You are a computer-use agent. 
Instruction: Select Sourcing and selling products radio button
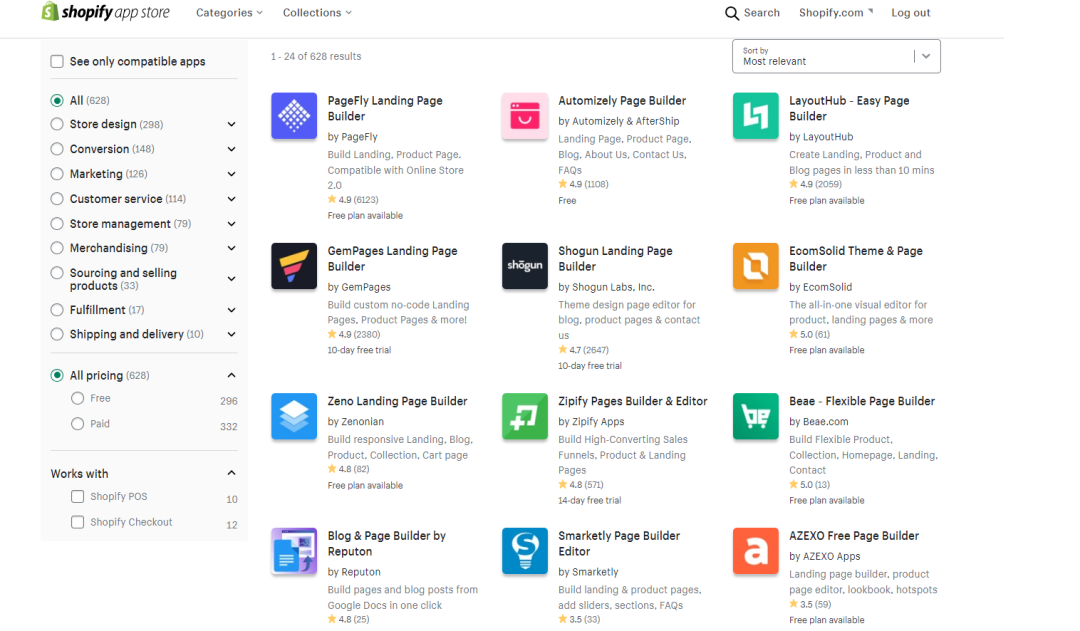click(57, 273)
